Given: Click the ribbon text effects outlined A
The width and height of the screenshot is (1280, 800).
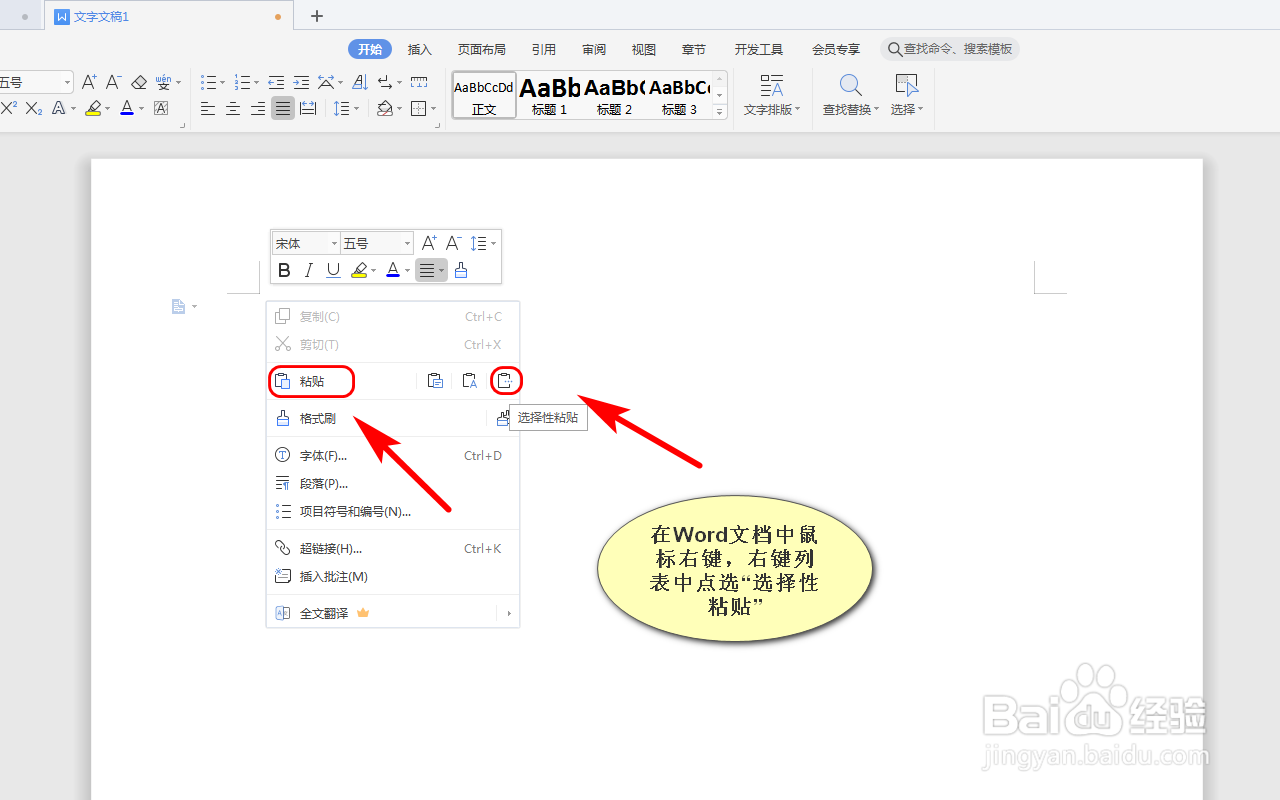Looking at the screenshot, I should (59, 108).
